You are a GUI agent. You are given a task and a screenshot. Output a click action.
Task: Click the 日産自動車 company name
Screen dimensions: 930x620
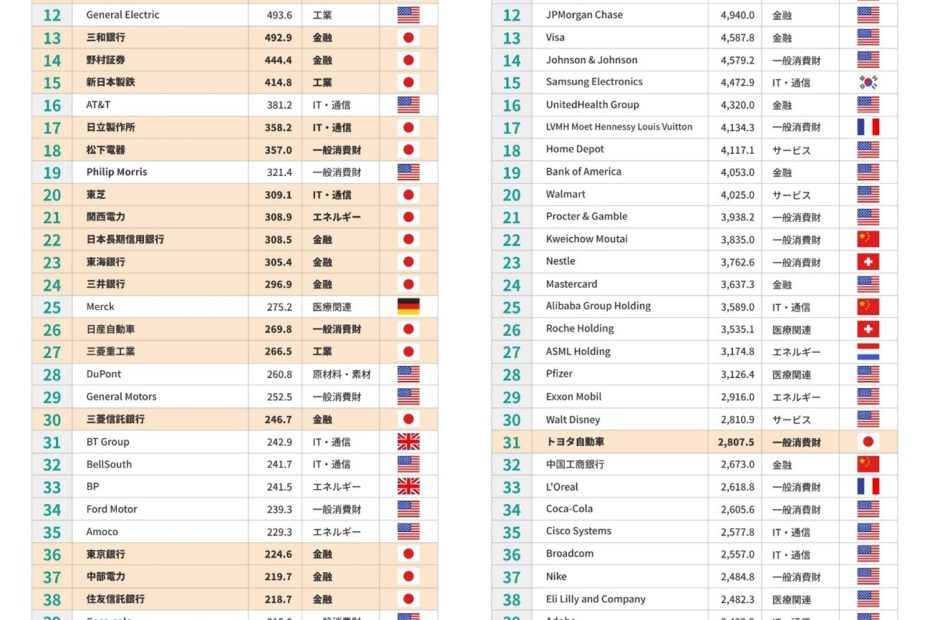110,329
